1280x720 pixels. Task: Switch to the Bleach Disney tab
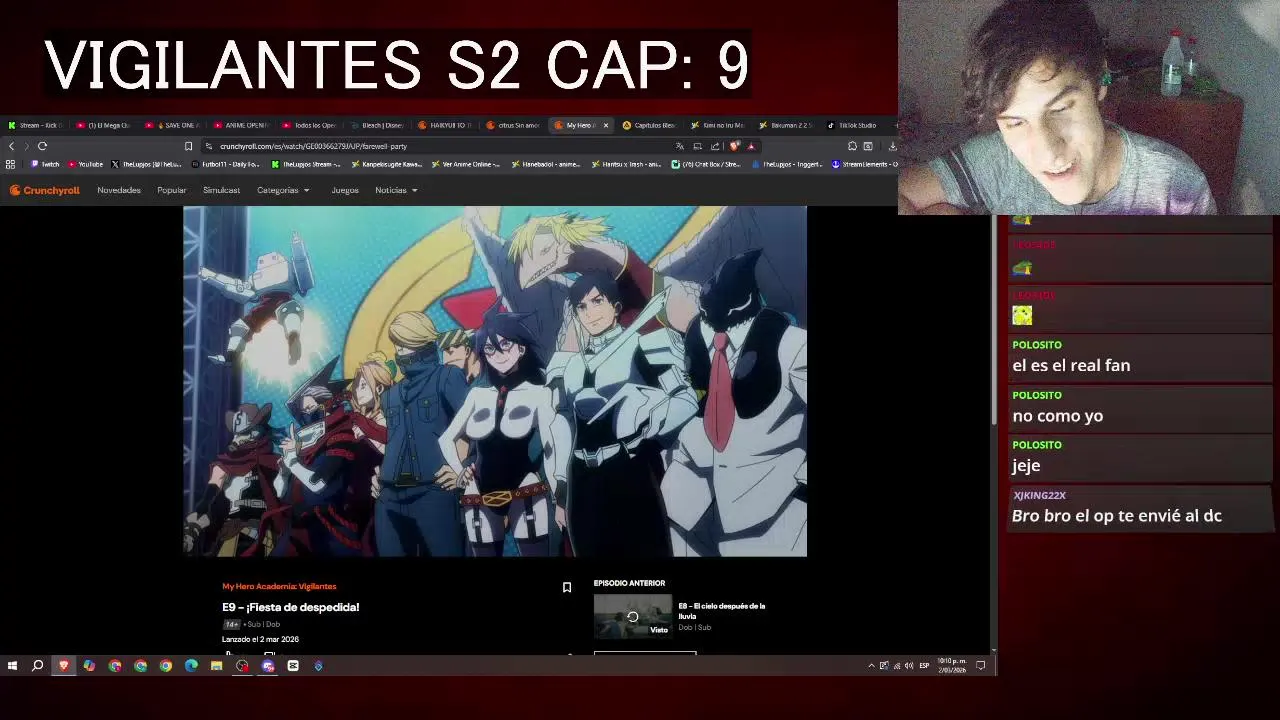tap(378, 125)
